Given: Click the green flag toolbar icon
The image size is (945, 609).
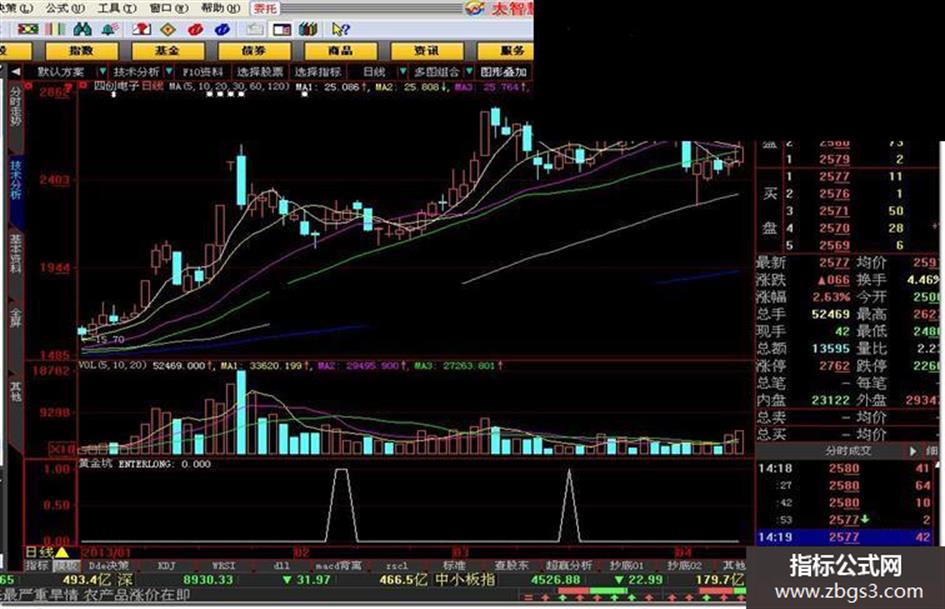Looking at the screenshot, I should [x=28, y=29].
